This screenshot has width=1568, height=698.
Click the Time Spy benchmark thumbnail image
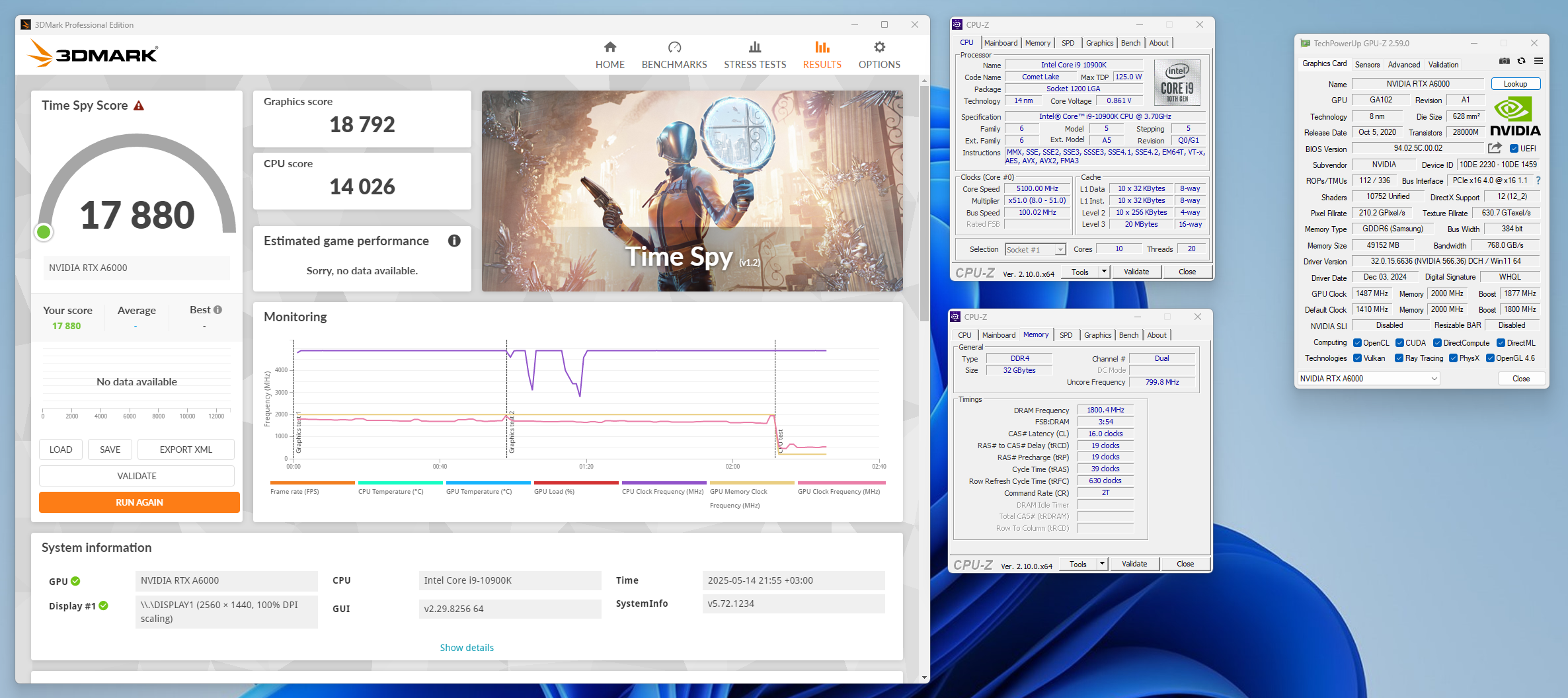(x=692, y=191)
